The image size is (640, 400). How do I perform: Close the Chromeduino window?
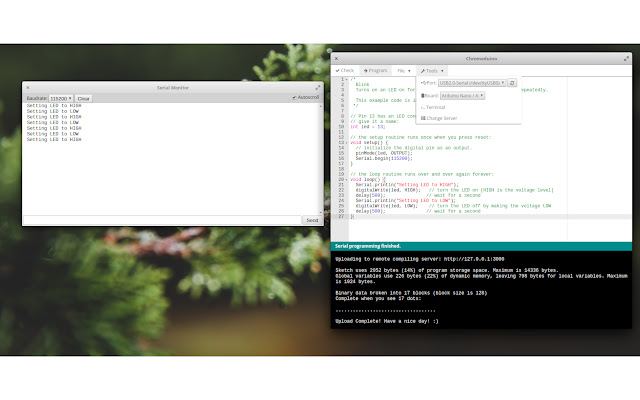point(336,59)
